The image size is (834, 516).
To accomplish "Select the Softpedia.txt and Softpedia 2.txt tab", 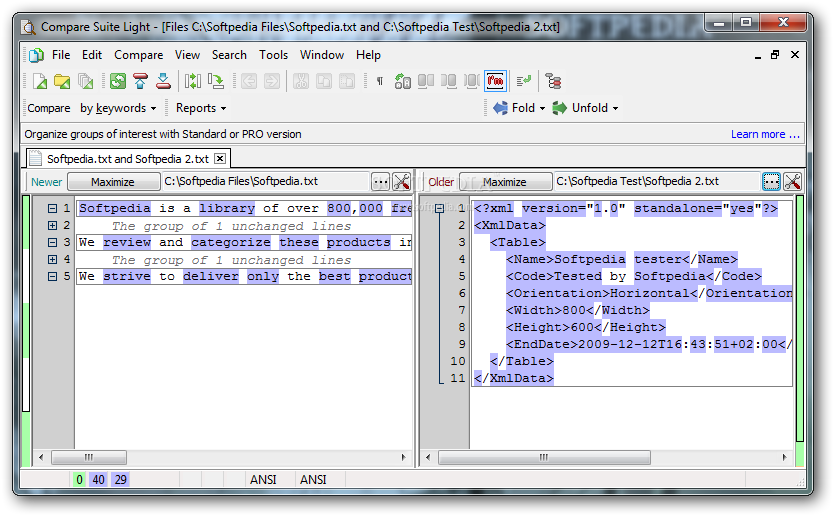I will 128,159.
